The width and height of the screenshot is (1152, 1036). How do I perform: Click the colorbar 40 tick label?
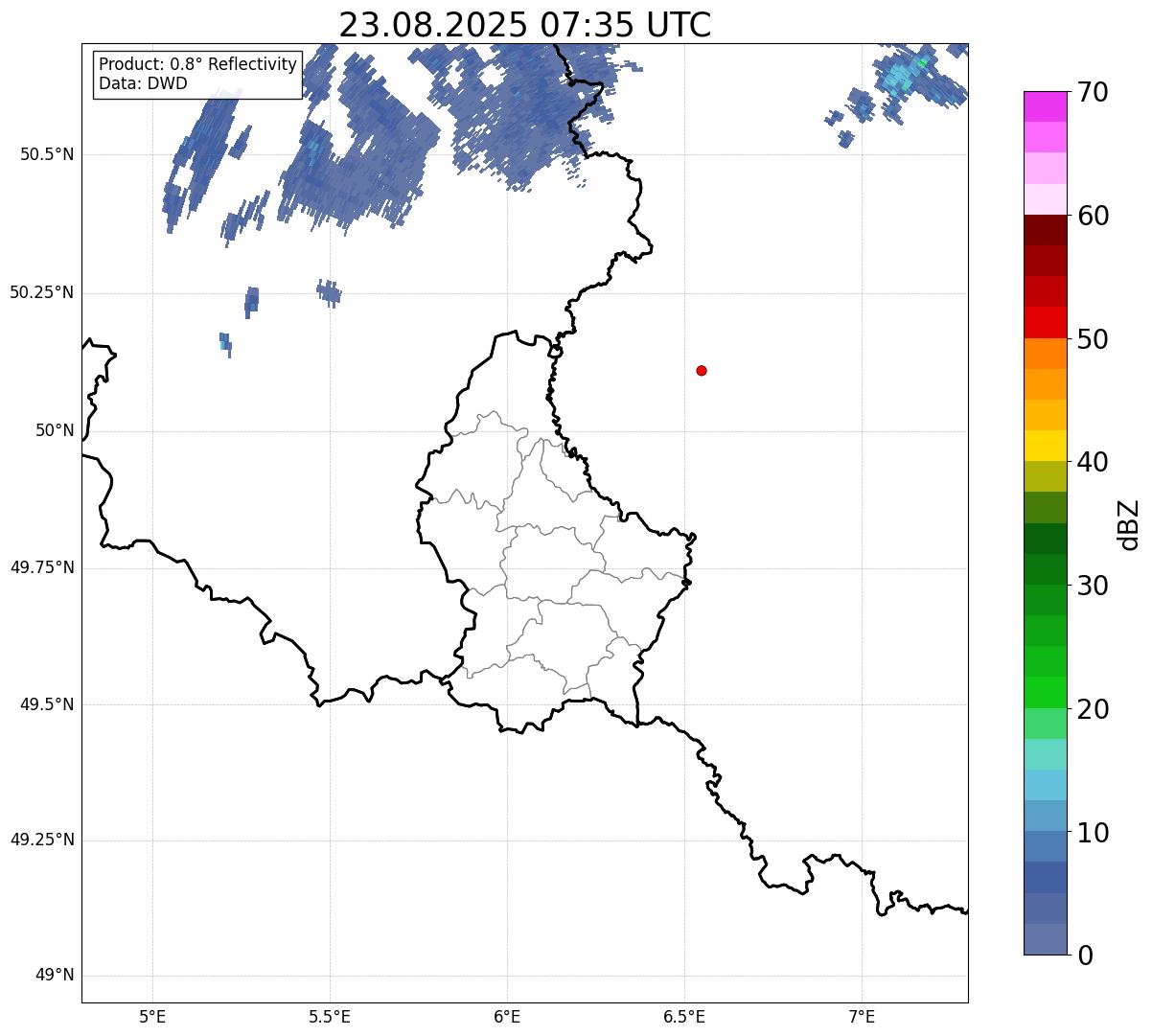pyautogui.click(x=1093, y=462)
